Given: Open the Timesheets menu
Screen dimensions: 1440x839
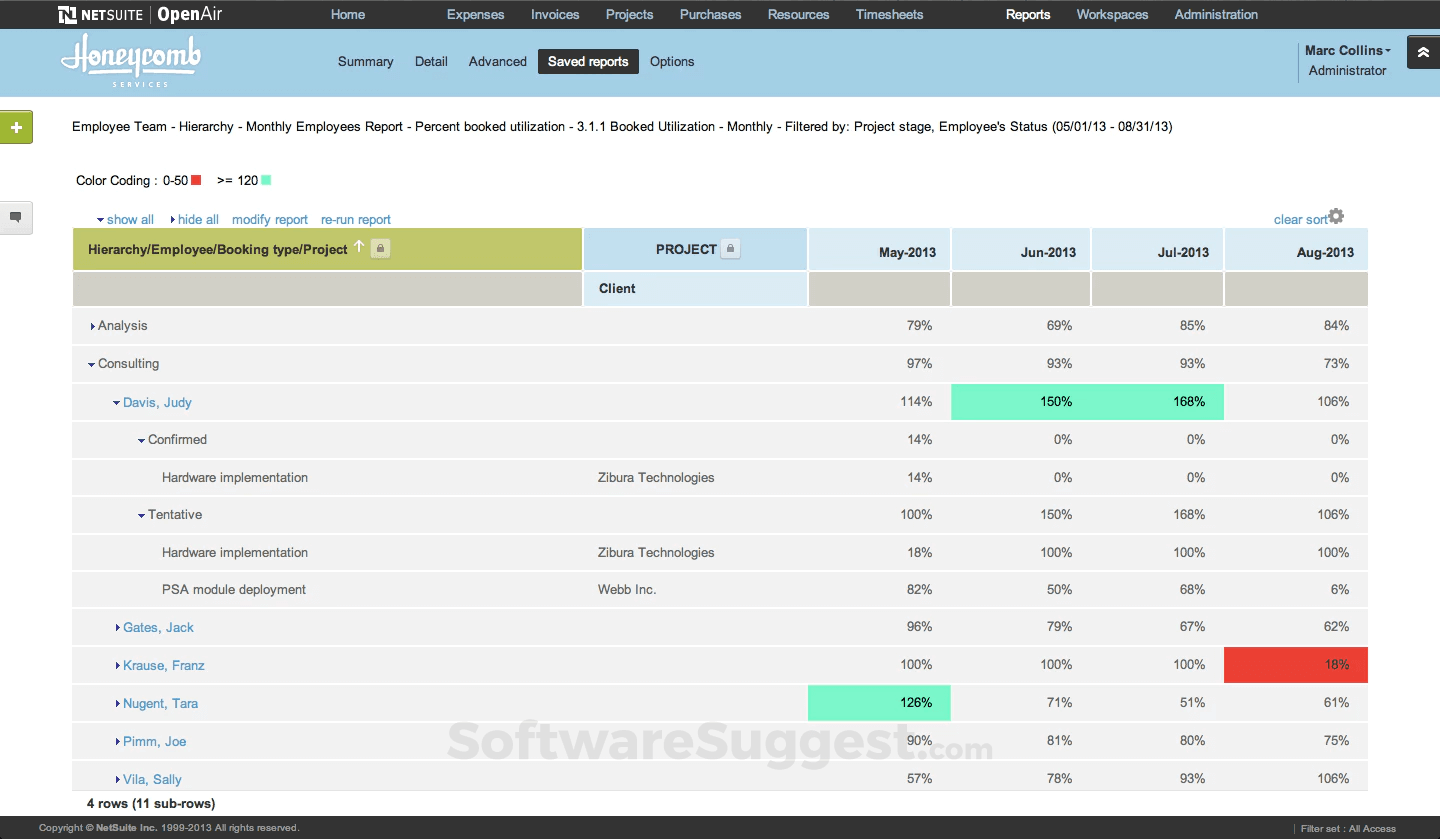Looking at the screenshot, I should (889, 14).
